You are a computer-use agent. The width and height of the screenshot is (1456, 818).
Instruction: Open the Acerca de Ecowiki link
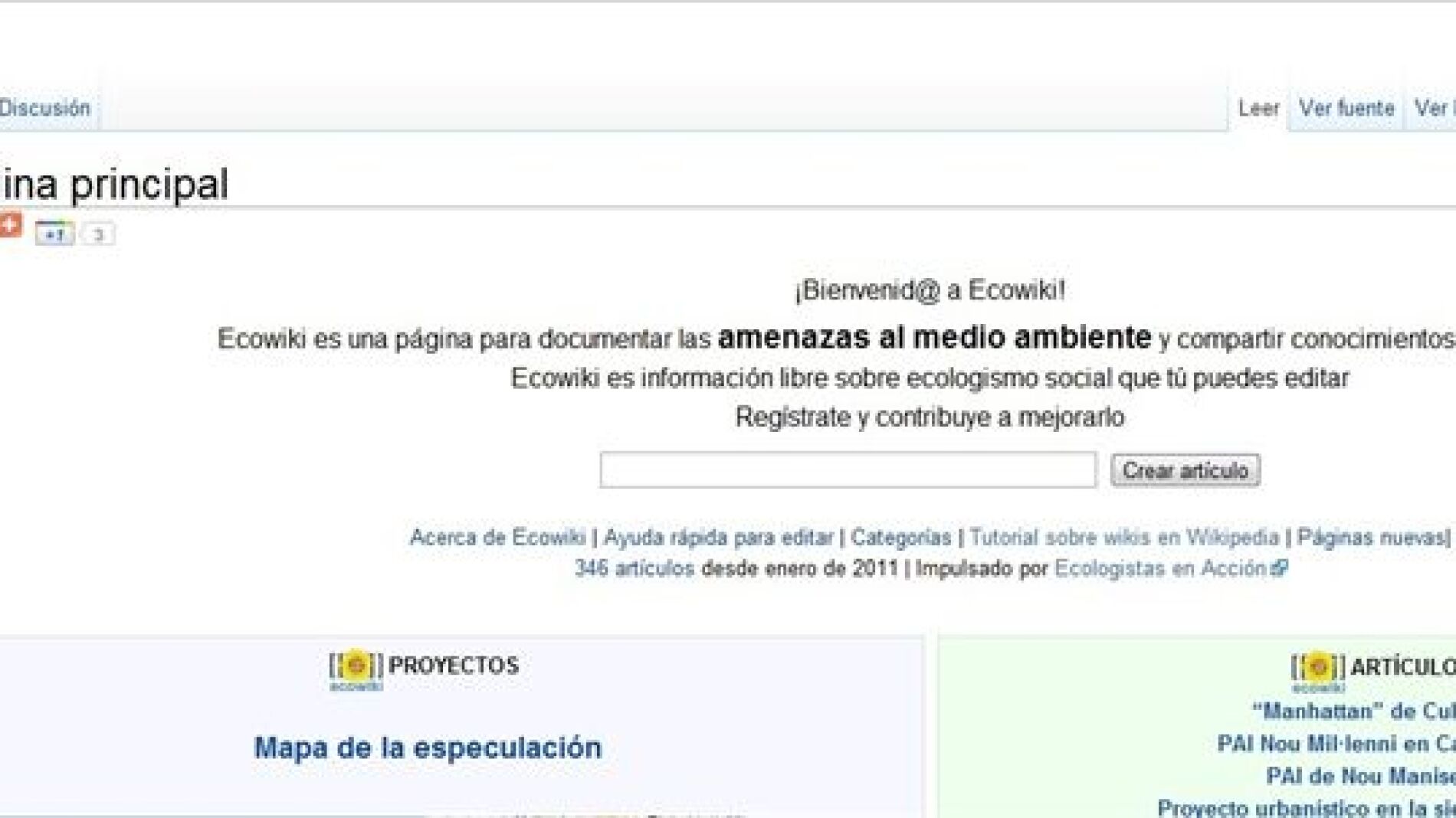(497, 538)
